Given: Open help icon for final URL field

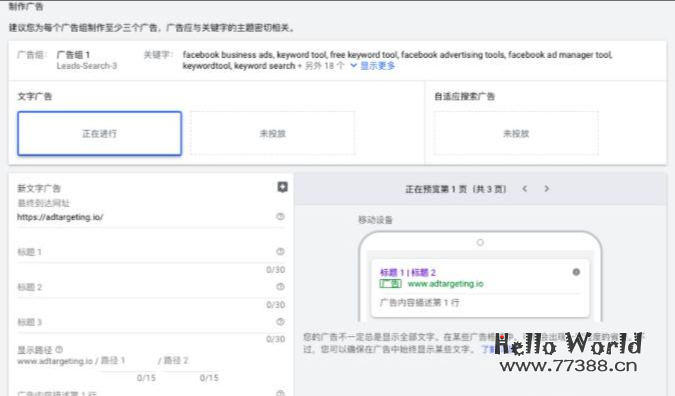Looking at the screenshot, I should tap(280, 217).
